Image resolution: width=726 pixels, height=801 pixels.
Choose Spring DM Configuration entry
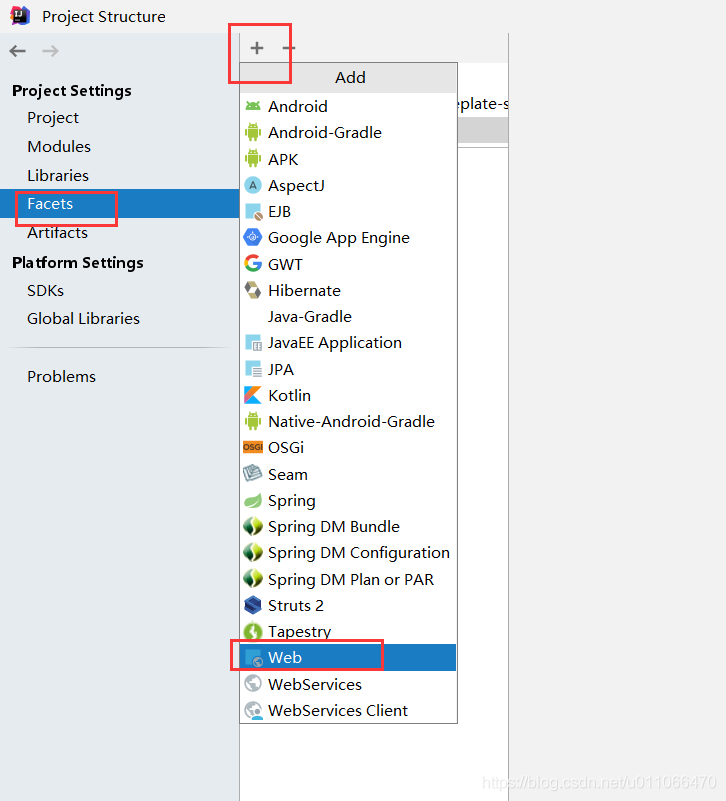(x=348, y=553)
